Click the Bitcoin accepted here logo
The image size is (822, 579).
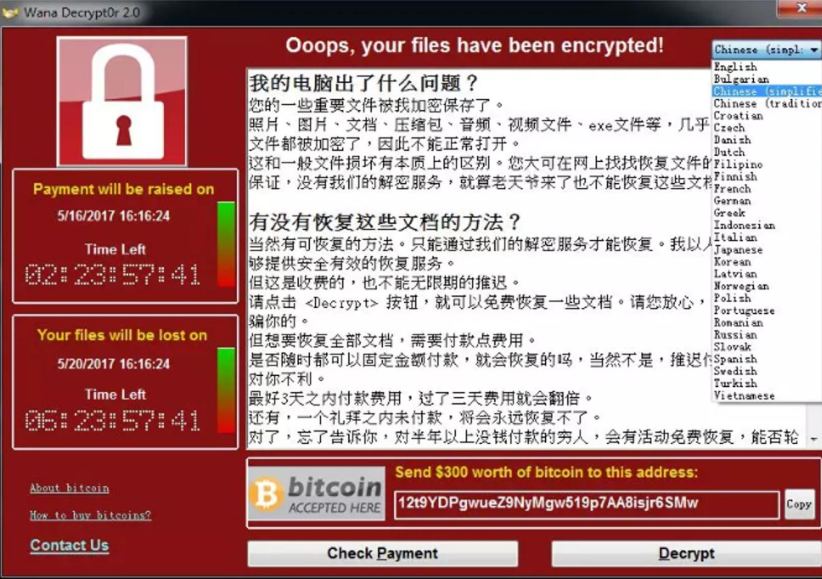pos(317,493)
